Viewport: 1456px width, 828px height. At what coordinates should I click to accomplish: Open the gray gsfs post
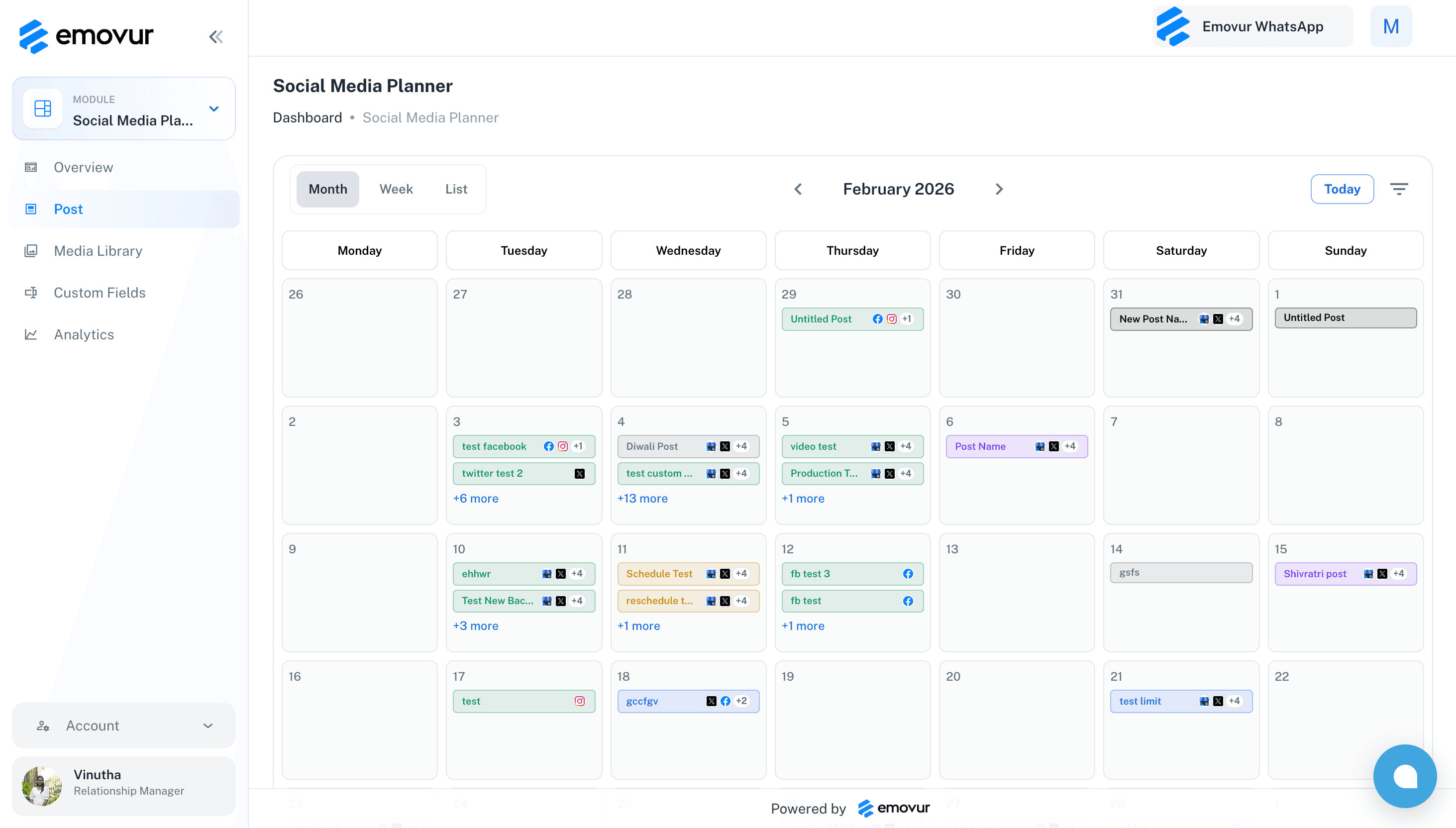1181,573
